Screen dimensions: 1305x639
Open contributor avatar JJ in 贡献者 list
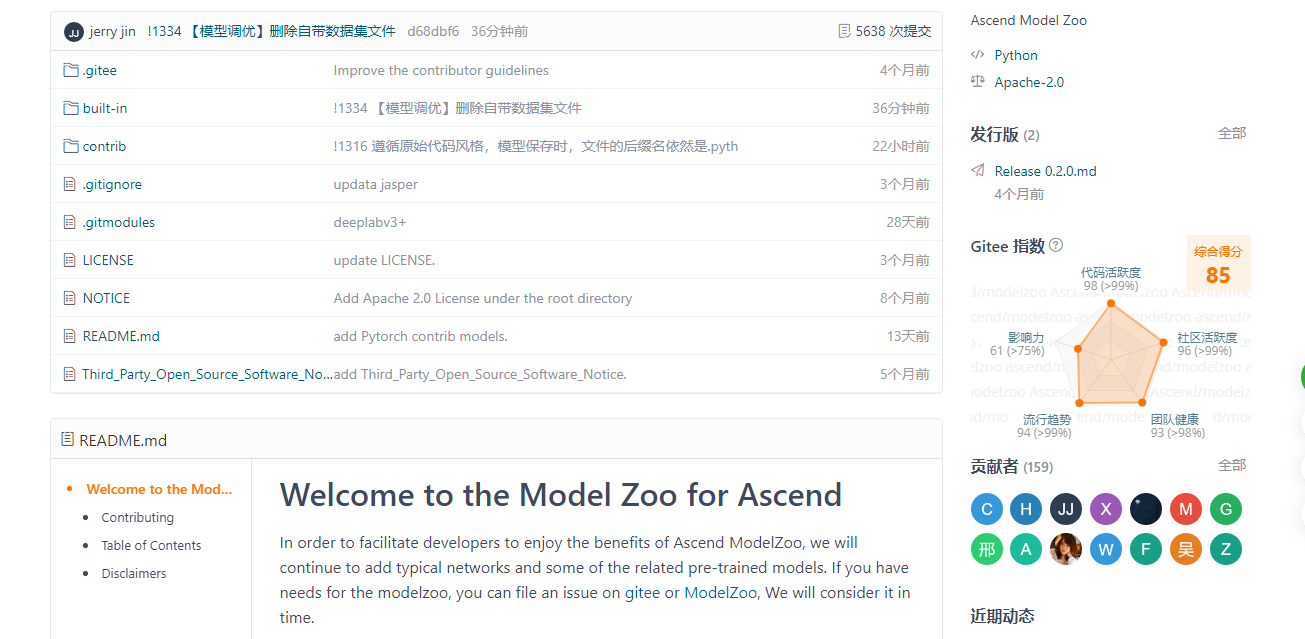coord(1066,509)
